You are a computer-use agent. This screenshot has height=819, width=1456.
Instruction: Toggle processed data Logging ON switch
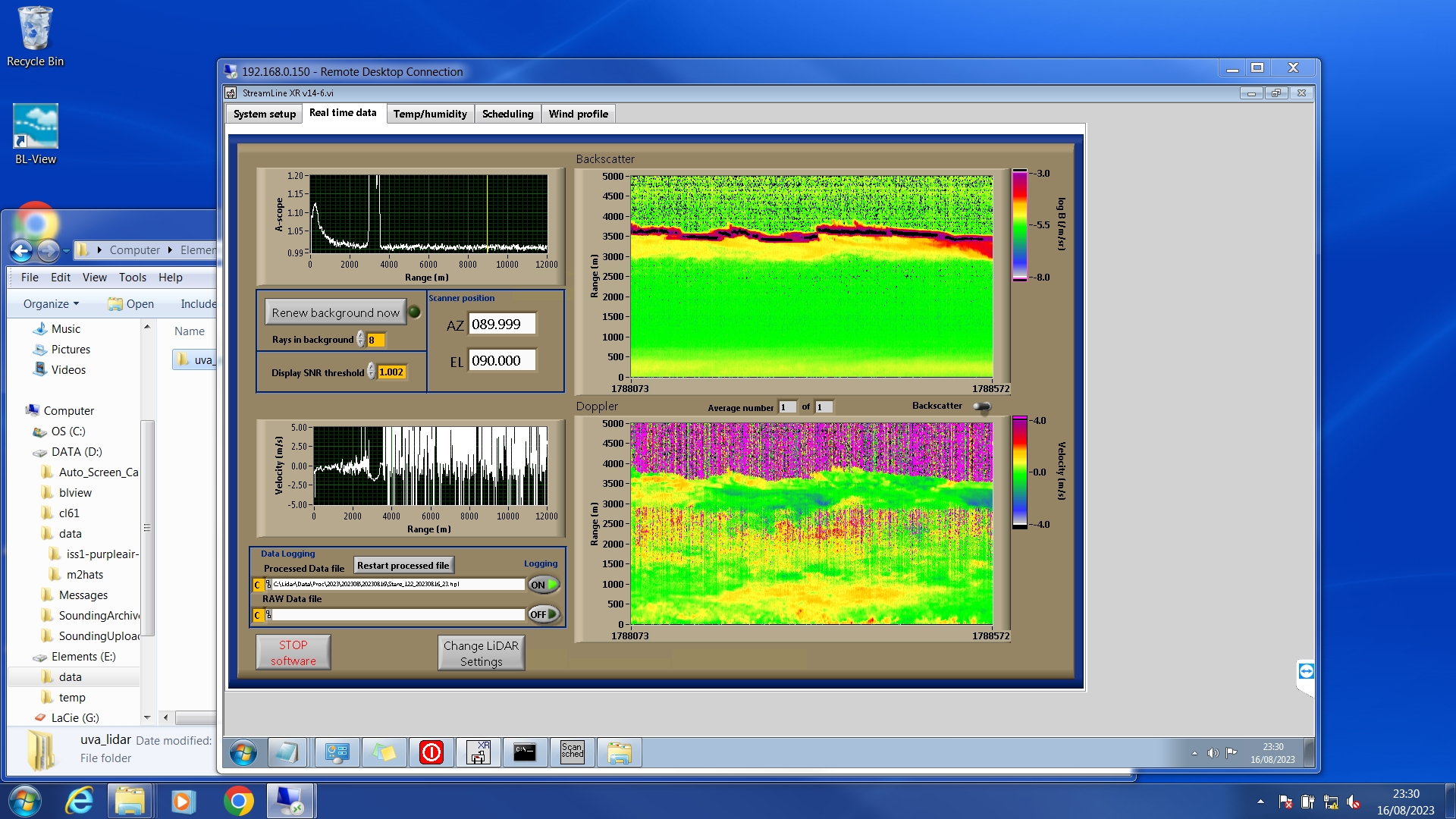(x=544, y=585)
